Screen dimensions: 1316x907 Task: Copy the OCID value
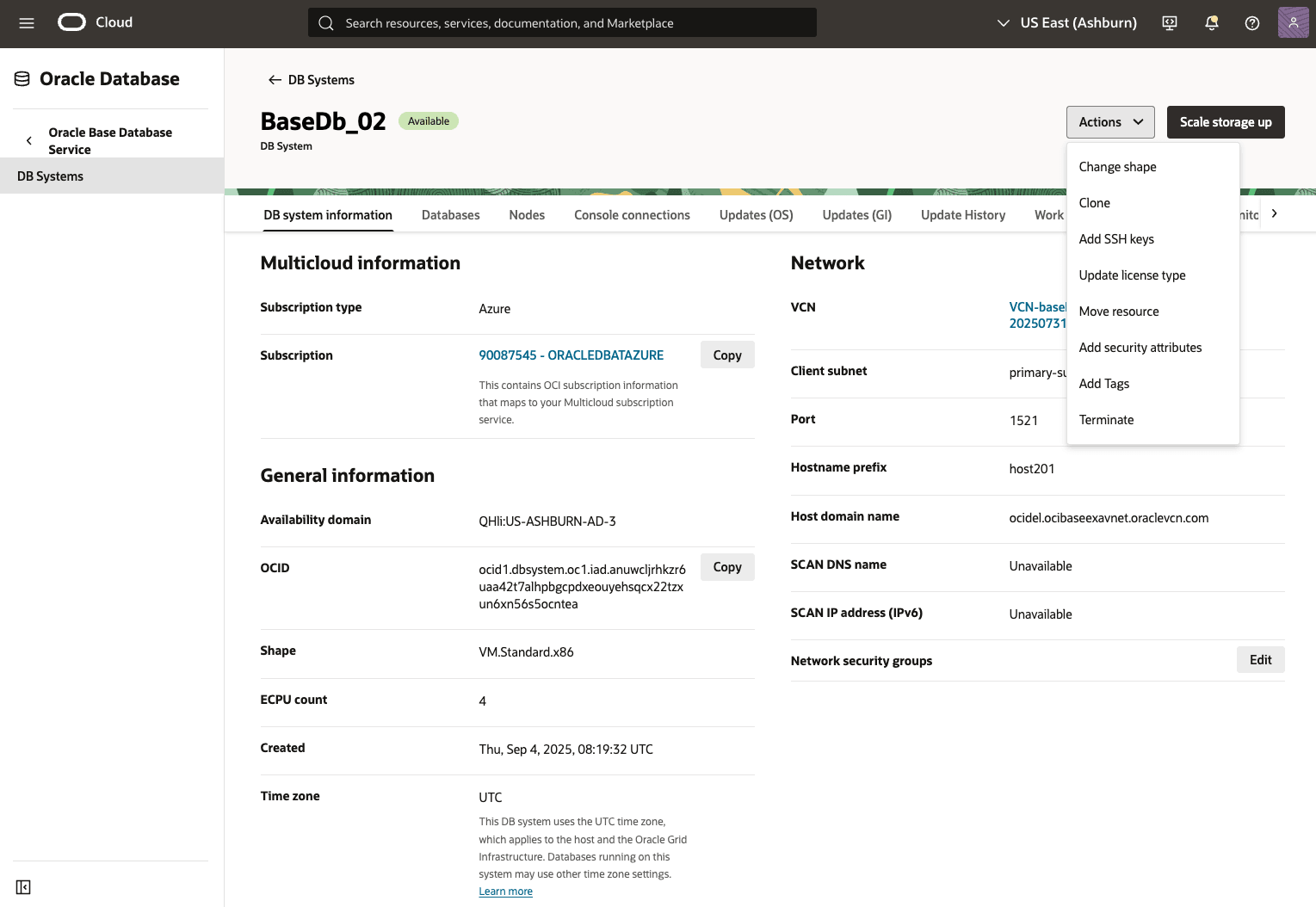pos(727,566)
